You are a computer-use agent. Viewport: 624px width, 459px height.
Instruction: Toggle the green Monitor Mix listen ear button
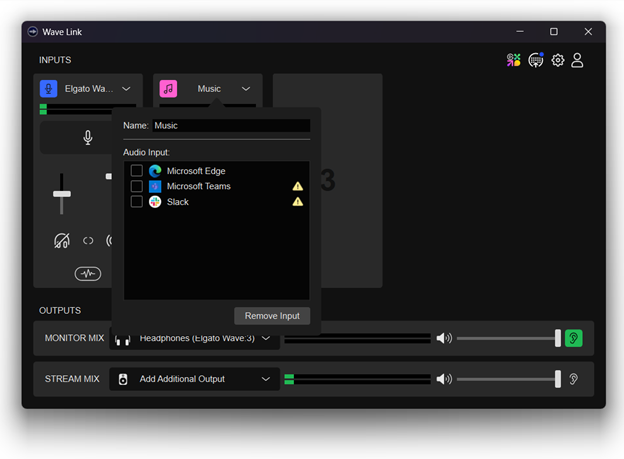click(x=573, y=338)
